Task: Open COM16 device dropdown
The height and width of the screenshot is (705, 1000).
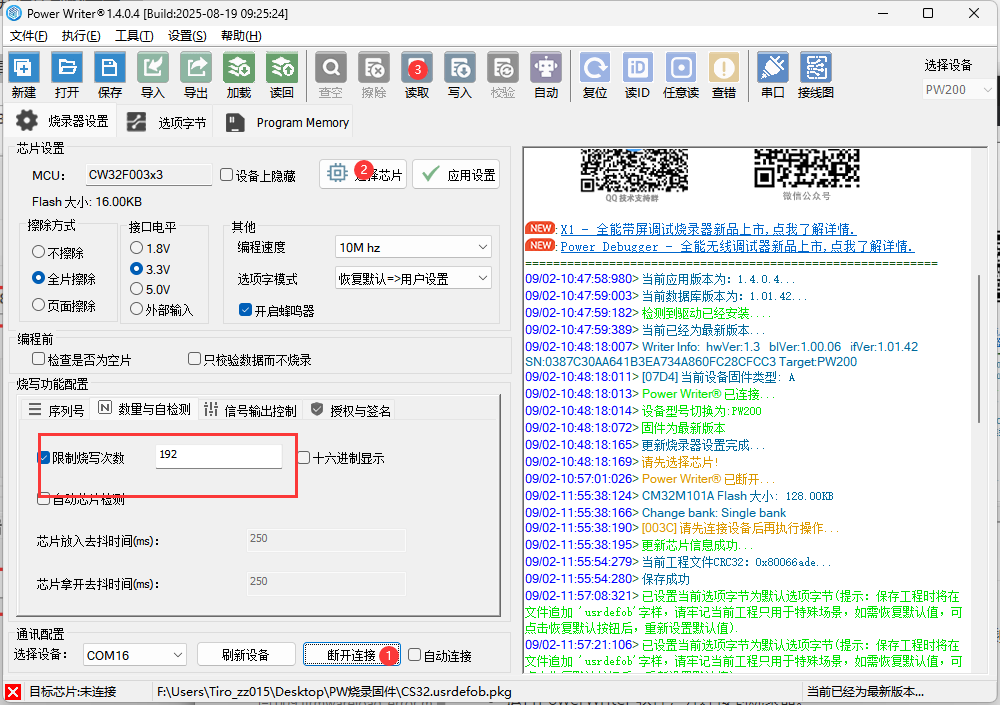Action: coord(135,655)
